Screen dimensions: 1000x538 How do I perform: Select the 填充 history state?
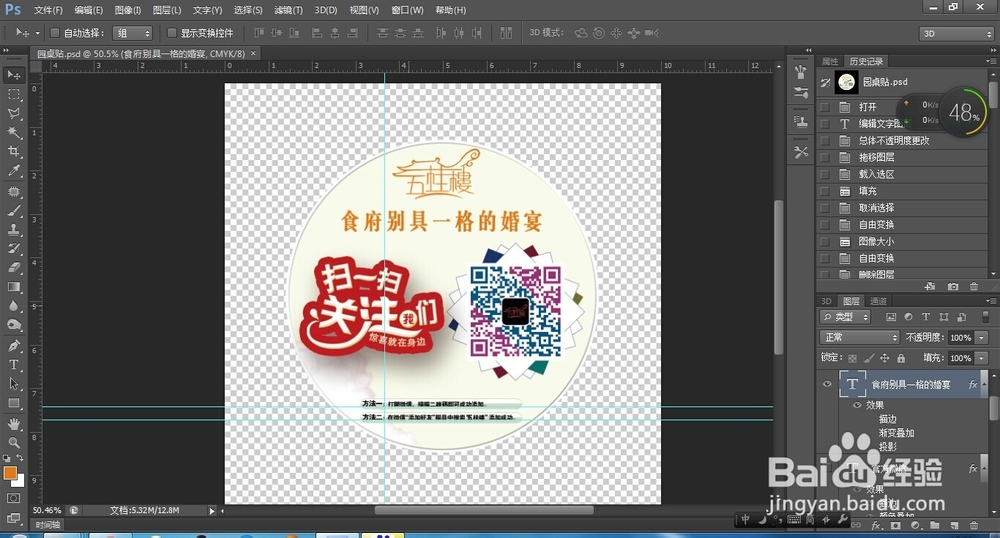(902, 191)
